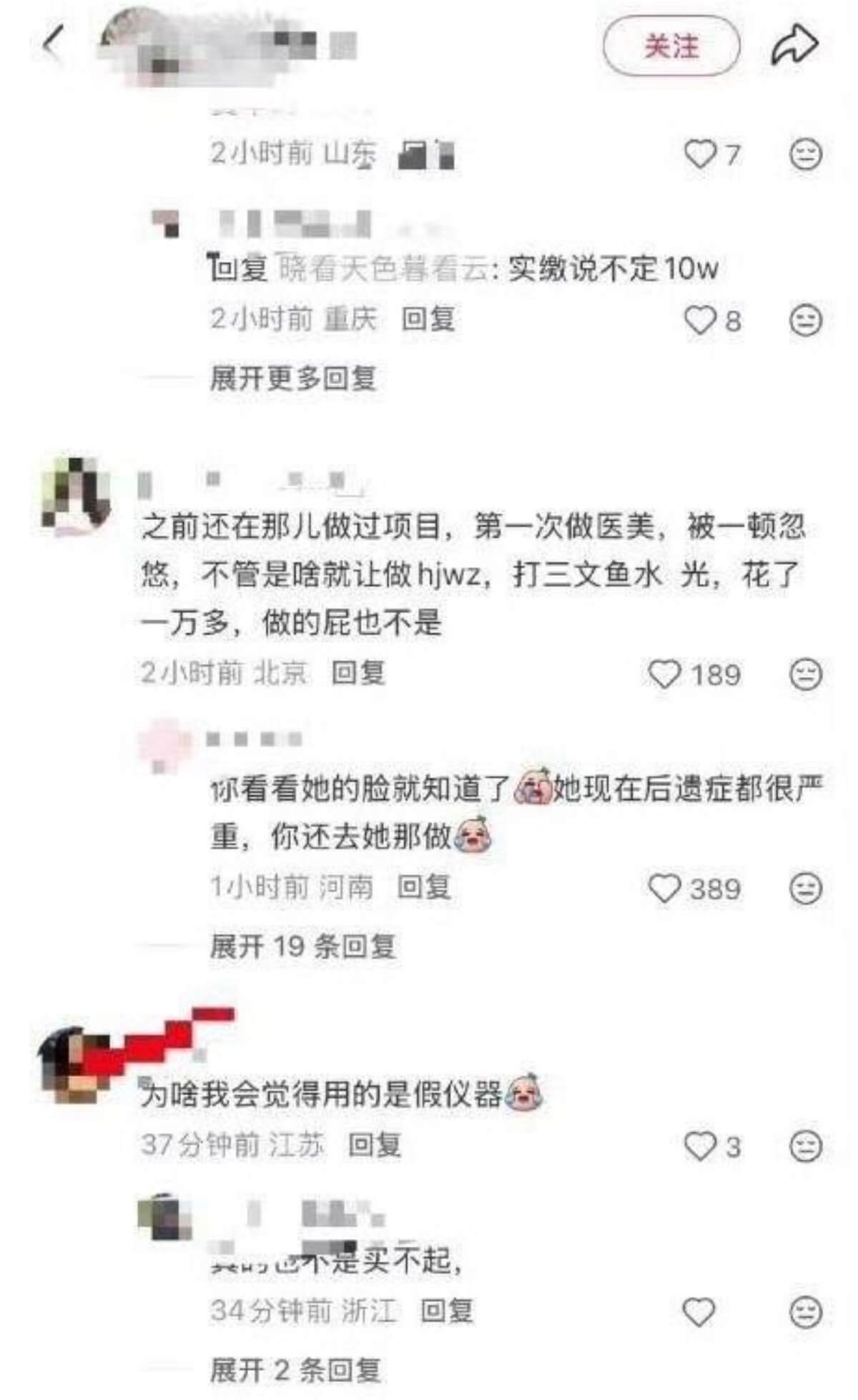Screen dimensions: 858x1400
Task: Expand 展开更多回复
Action: click(293, 378)
